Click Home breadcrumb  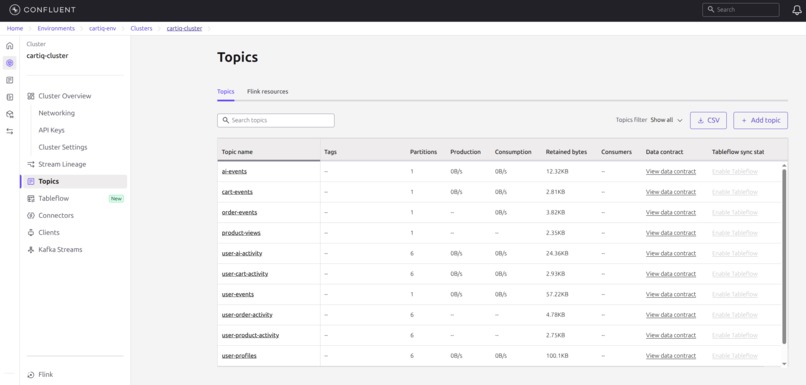coord(15,29)
